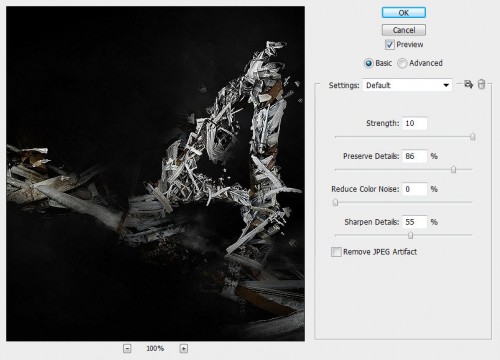
Task: Click the Reduce Color Noise slider handle
Action: 336,202
